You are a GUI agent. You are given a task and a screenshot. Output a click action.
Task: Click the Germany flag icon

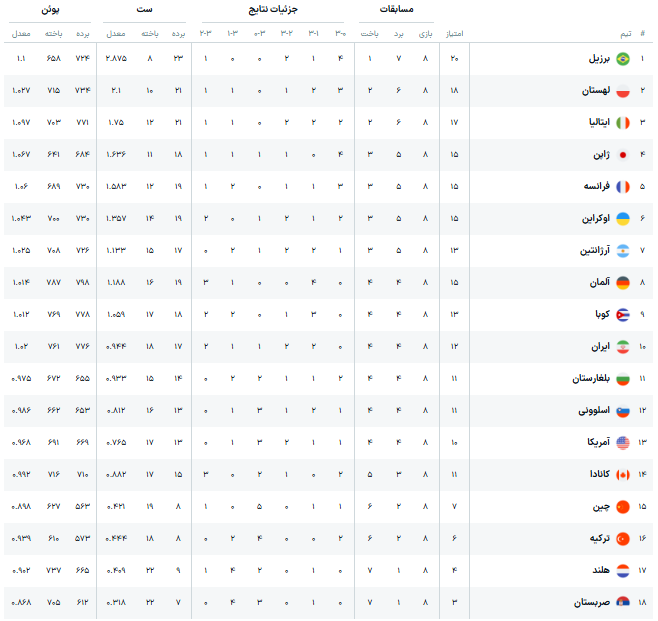click(x=622, y=283)
